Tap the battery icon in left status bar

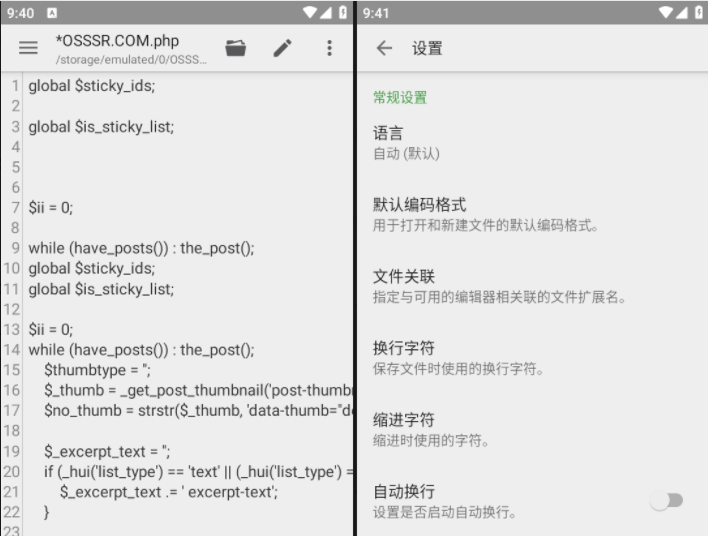click(343, 12)
